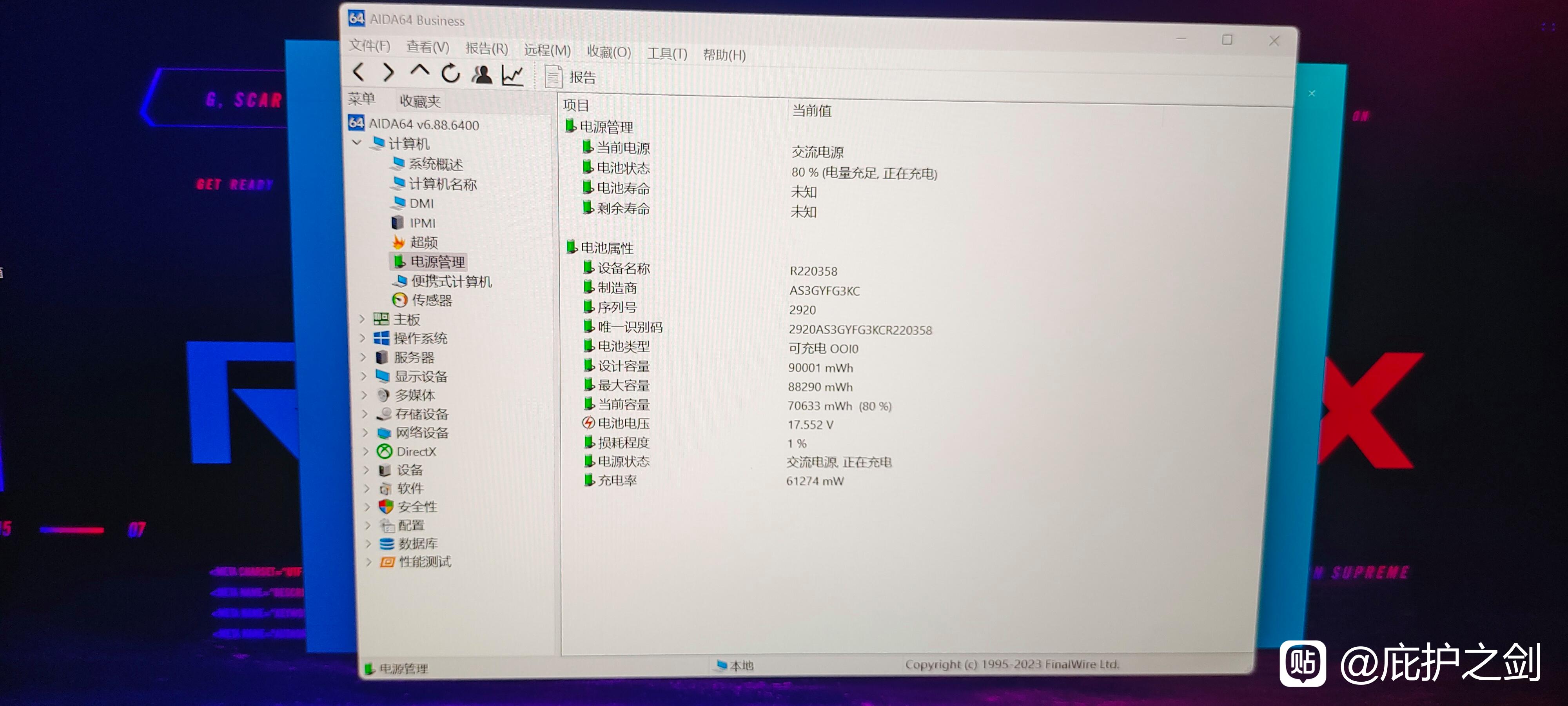1568x706 pixels.
Task: Select the DMI tree entry
Action: click(x=413, y=203)
